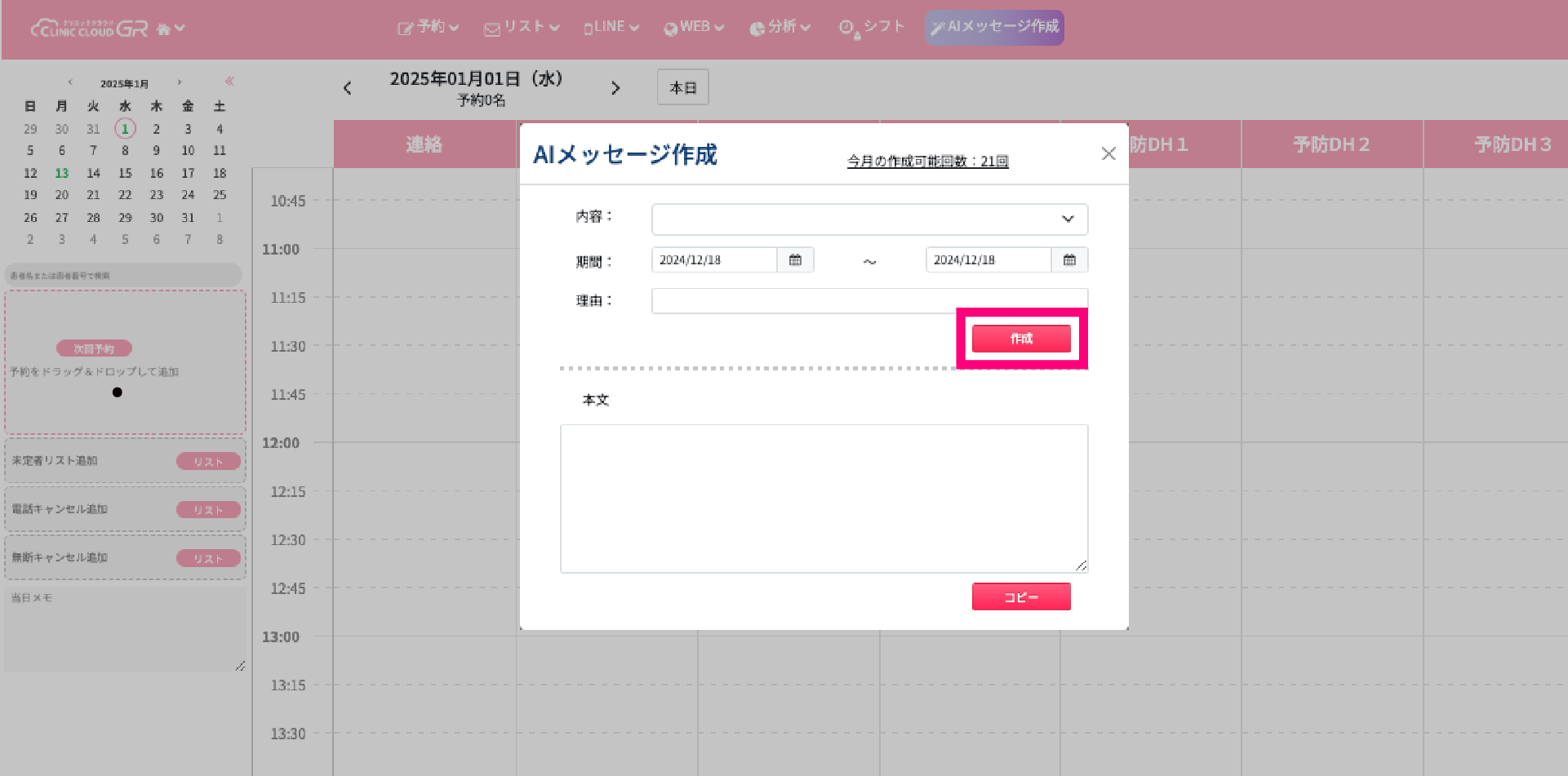Open the 予約 menu dropdown

click(x=429, y=28)
